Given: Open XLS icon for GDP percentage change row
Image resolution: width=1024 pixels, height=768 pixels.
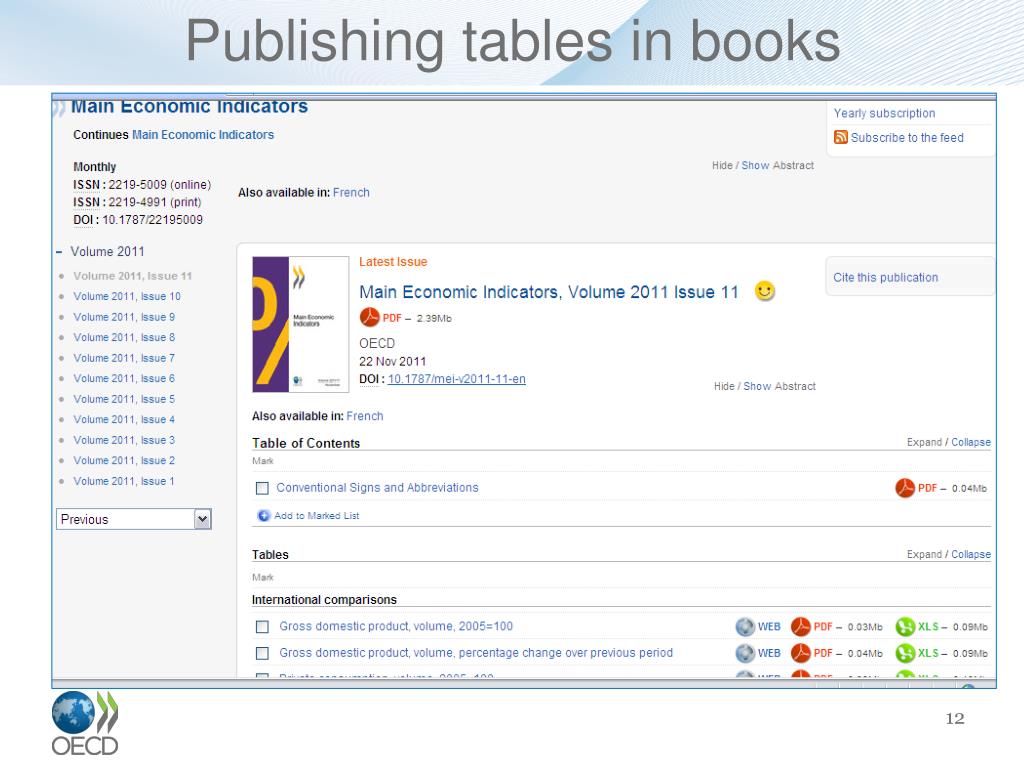Looking at the screenshot, I should pyautogui.click(x=905, y=652).
